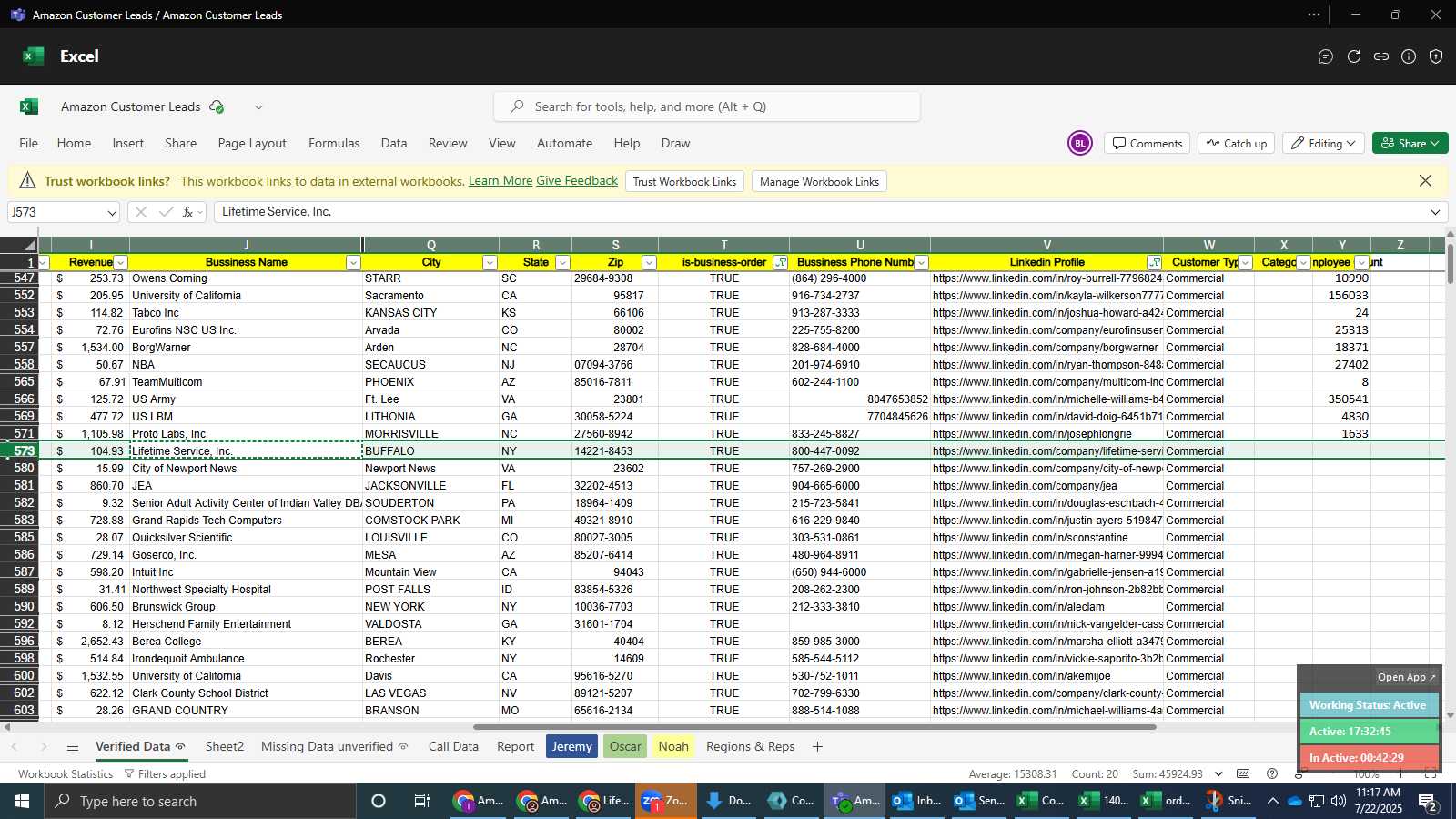The width and height of the screenshot is (1456, 819).
Task: Click the green Share button
Action: click(1410, 143)
